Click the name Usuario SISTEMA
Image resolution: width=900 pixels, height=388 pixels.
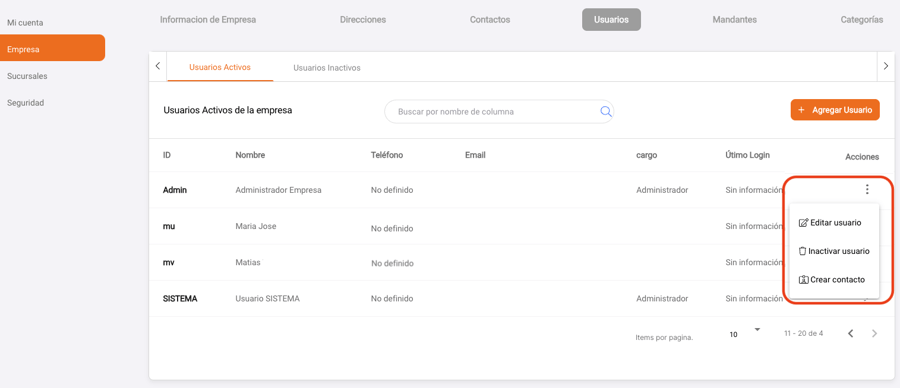point(267,298)
